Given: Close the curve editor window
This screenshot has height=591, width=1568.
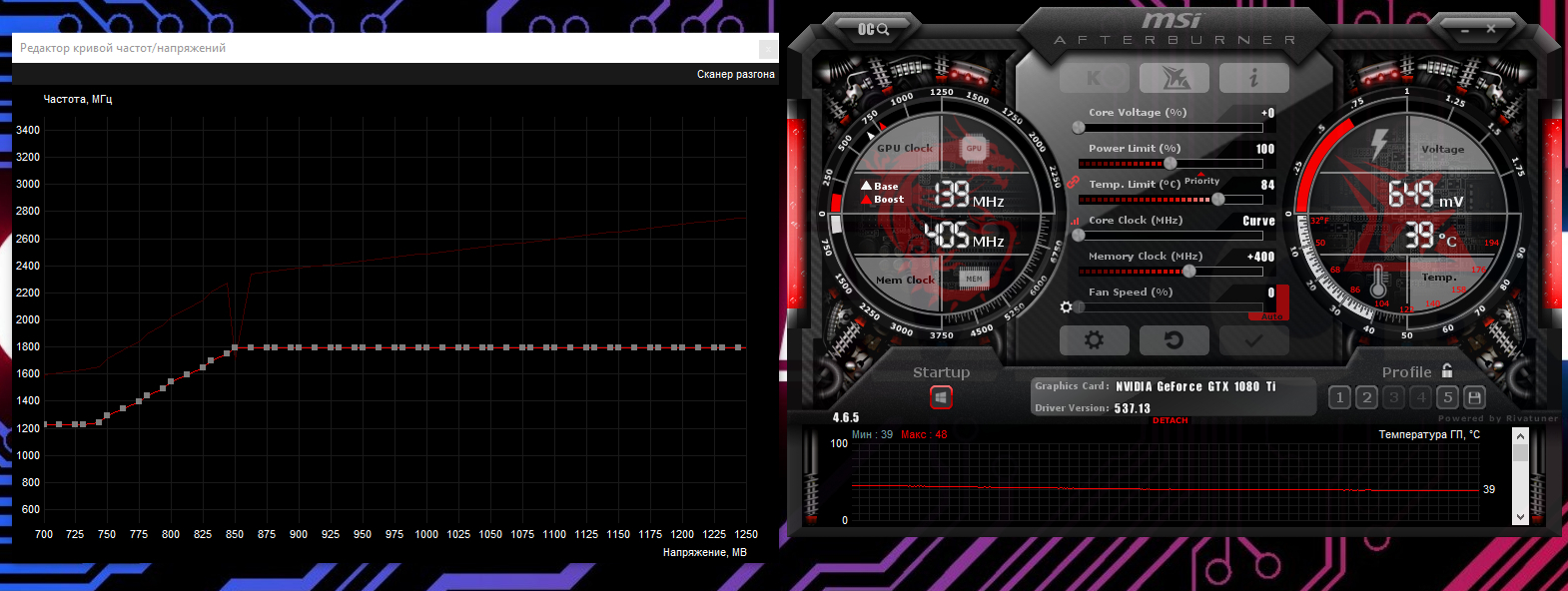Looking at the screenshot, I should pyautogui.click(x=768, y=48).
